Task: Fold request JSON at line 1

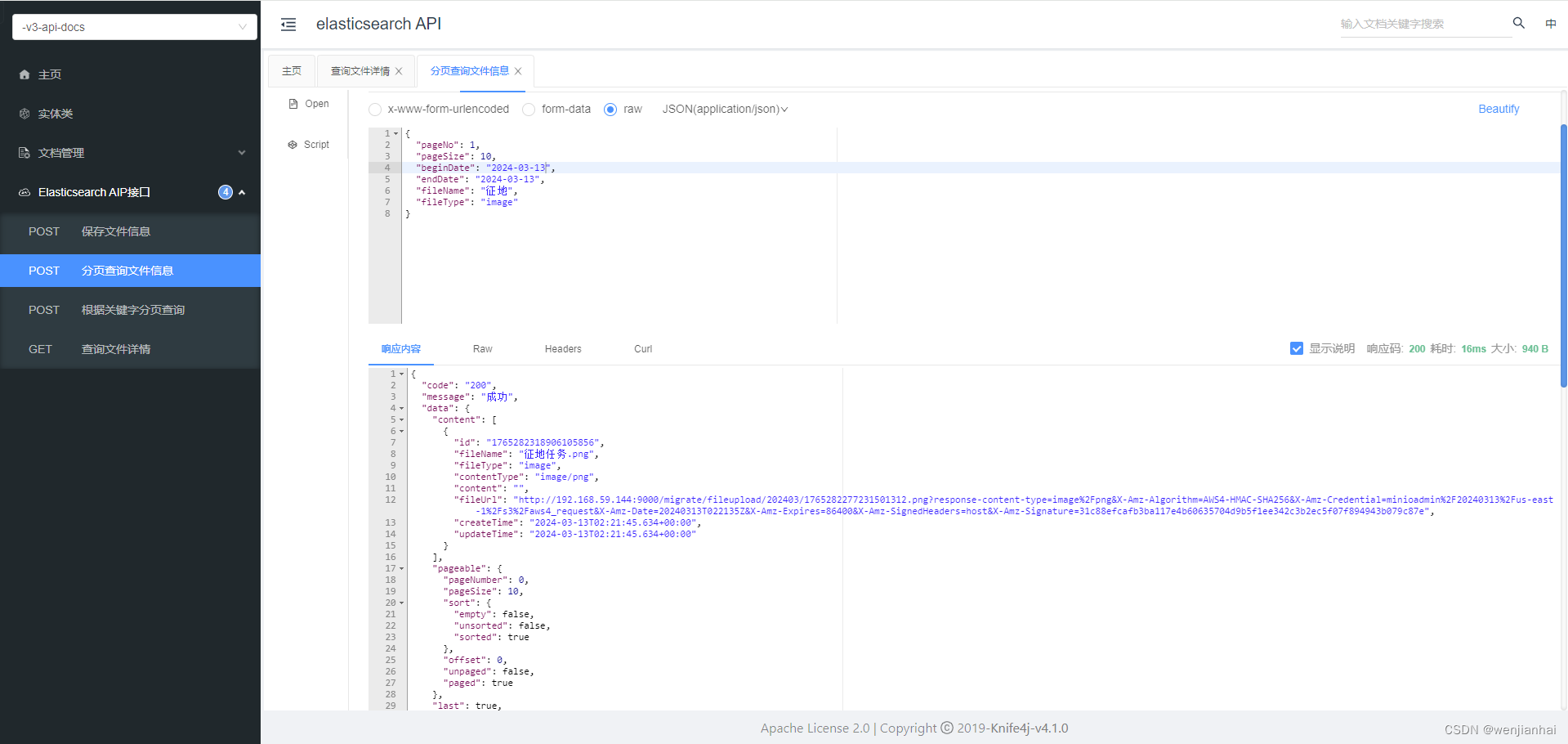Action: (396, 133)
